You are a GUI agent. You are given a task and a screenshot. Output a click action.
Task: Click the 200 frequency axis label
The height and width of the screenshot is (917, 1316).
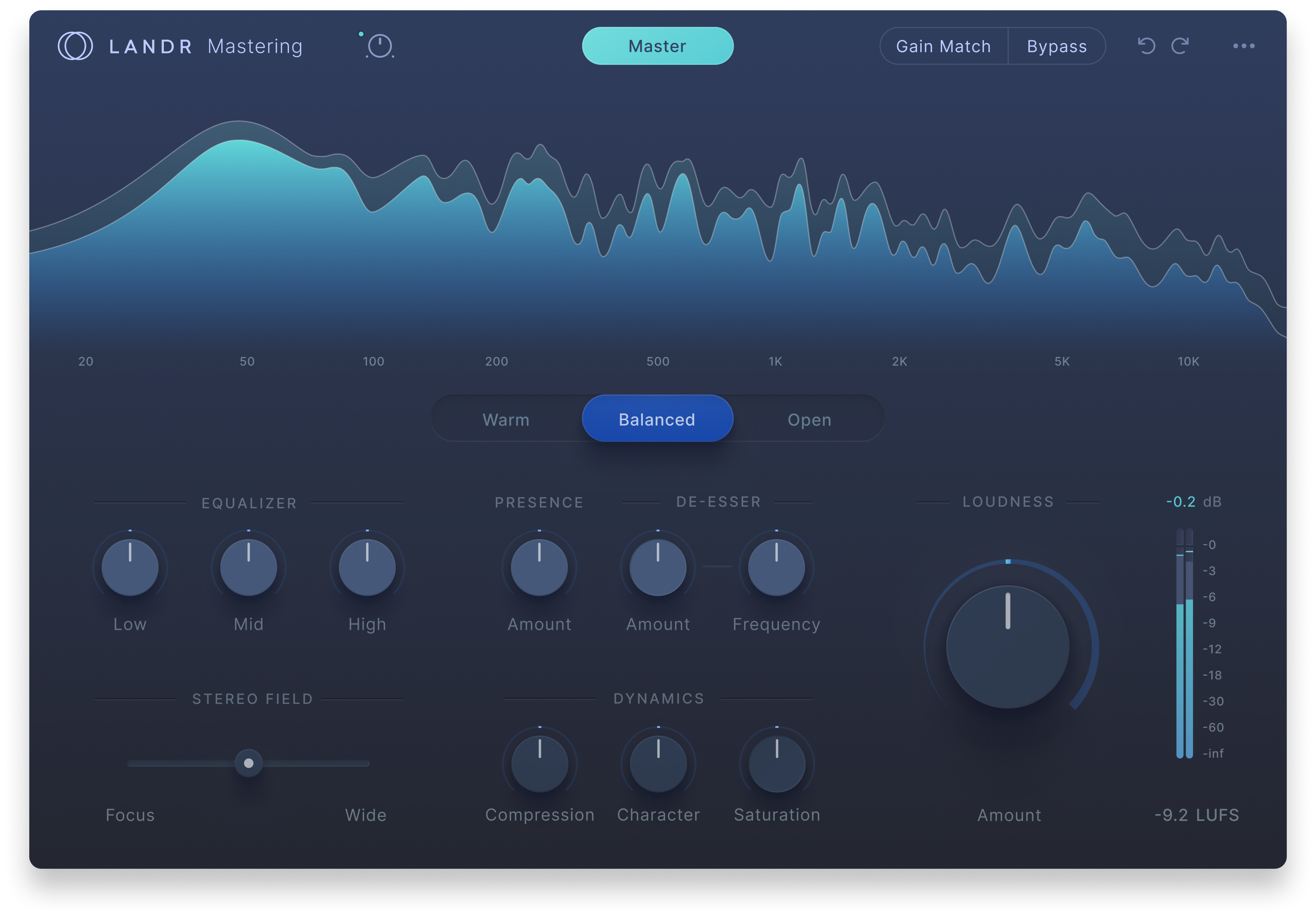point(497,362)
